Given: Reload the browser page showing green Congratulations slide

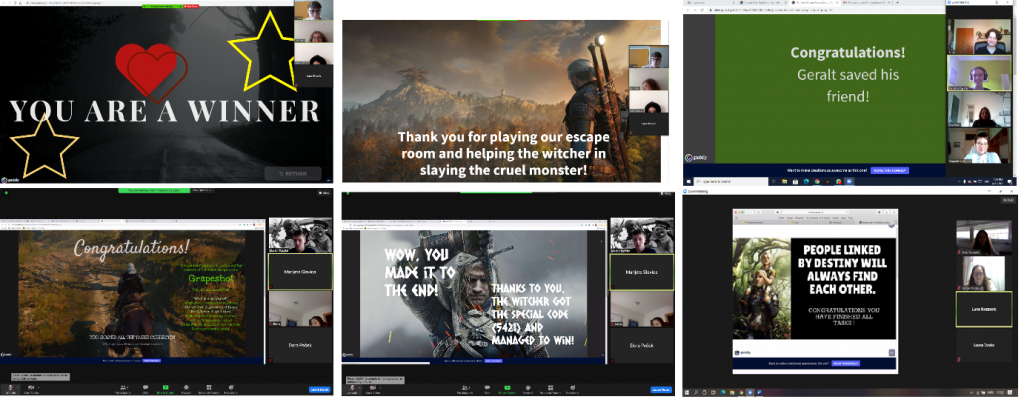Looking at the screenshot, I should click(703, 10).
